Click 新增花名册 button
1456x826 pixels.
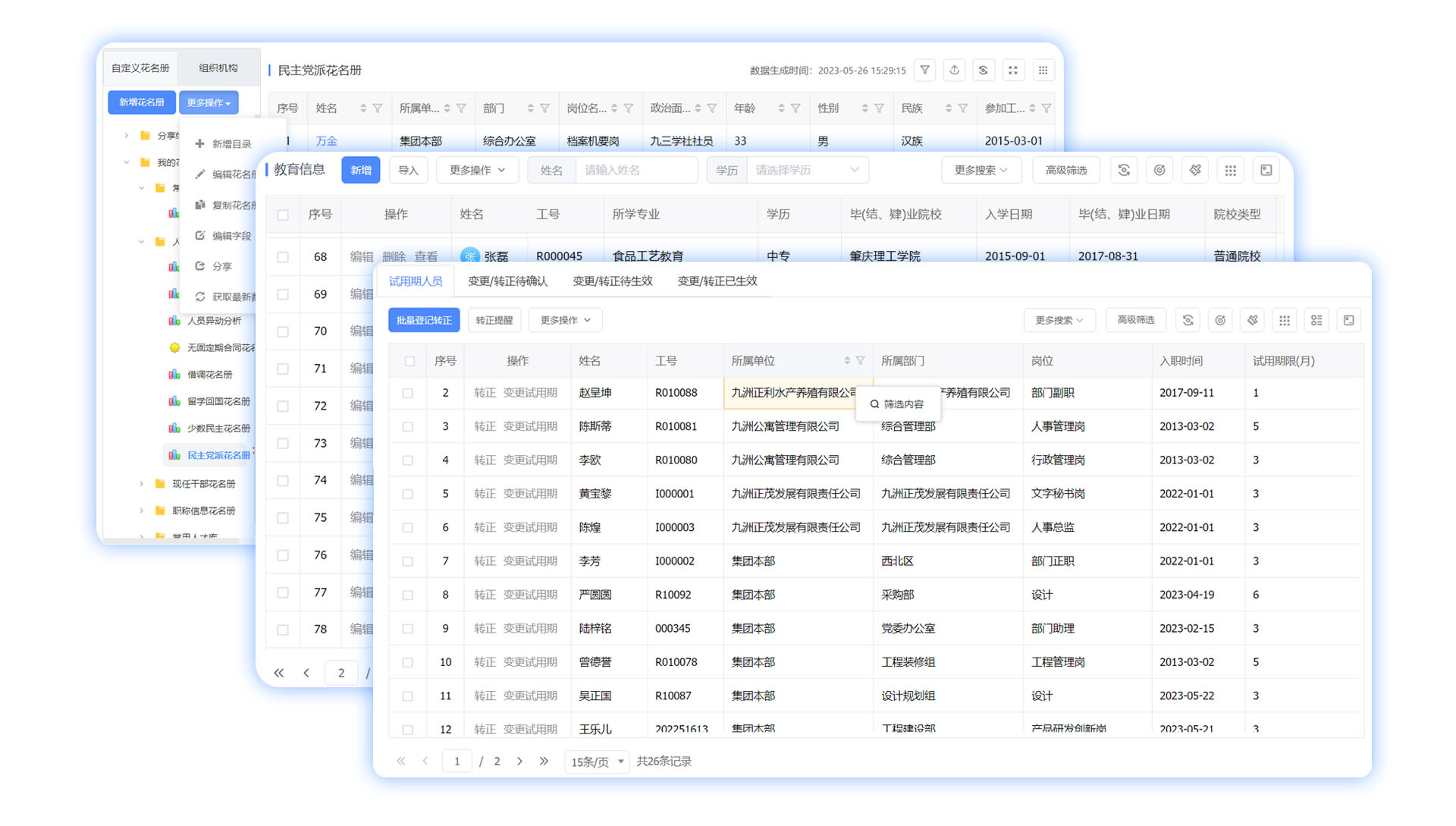[142, 102]
